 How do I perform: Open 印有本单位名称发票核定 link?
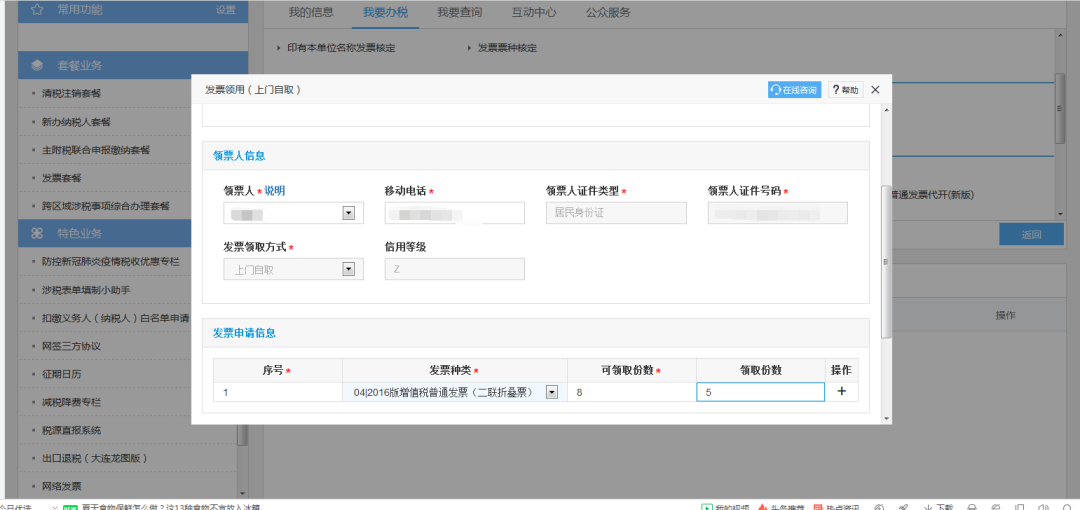click(x=341, y=48)
